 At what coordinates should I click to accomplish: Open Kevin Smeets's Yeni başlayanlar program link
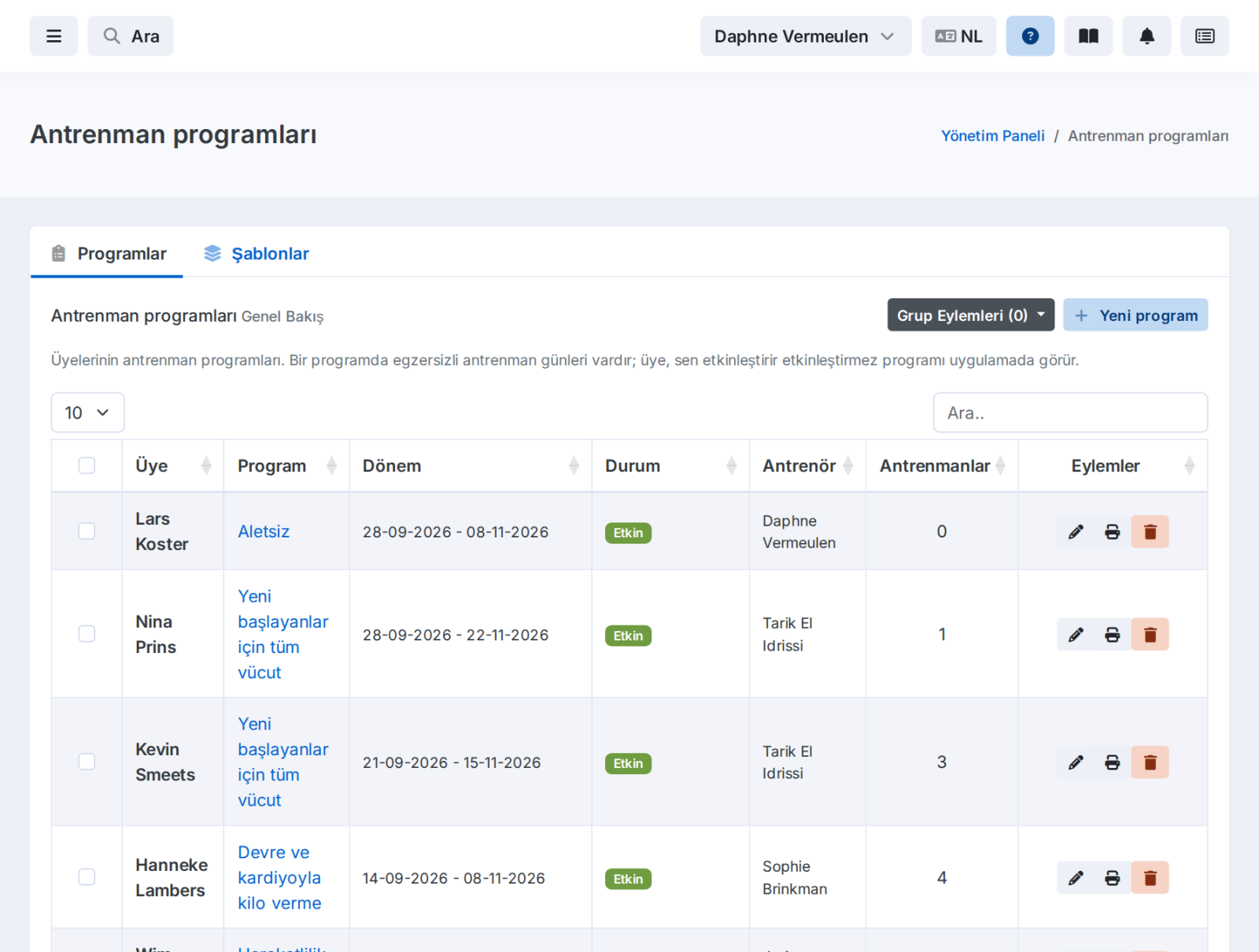tap(283, 762)
